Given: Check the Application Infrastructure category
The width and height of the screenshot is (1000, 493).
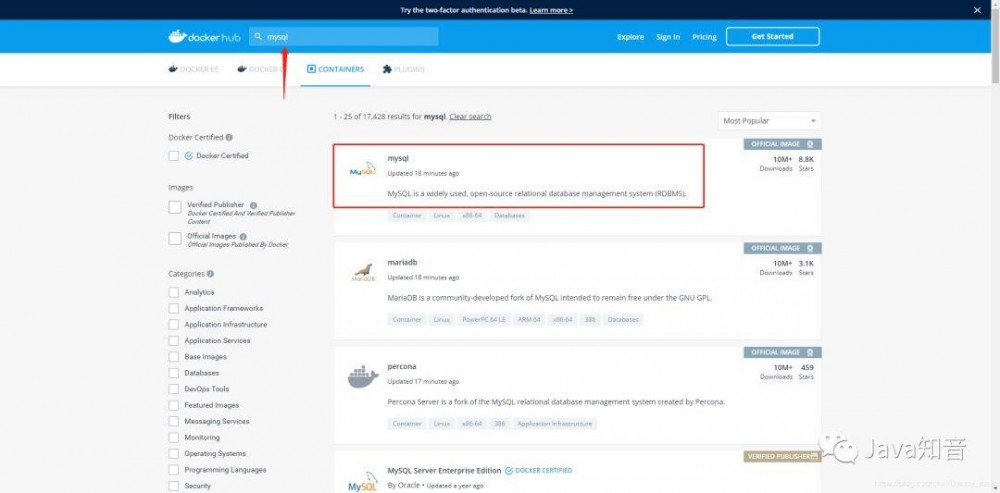Looking at the screenshot, I should click(173, 325).
